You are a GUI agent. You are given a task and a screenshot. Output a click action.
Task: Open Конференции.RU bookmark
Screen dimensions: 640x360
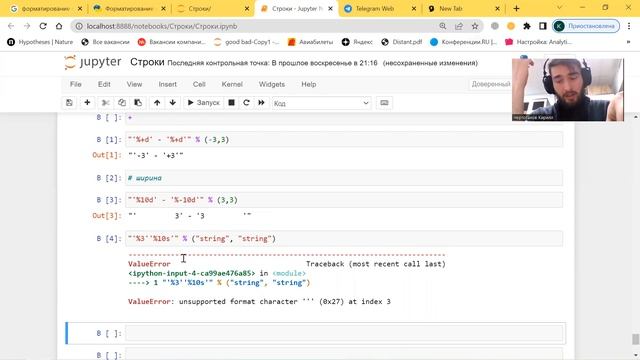click(464, 42)
